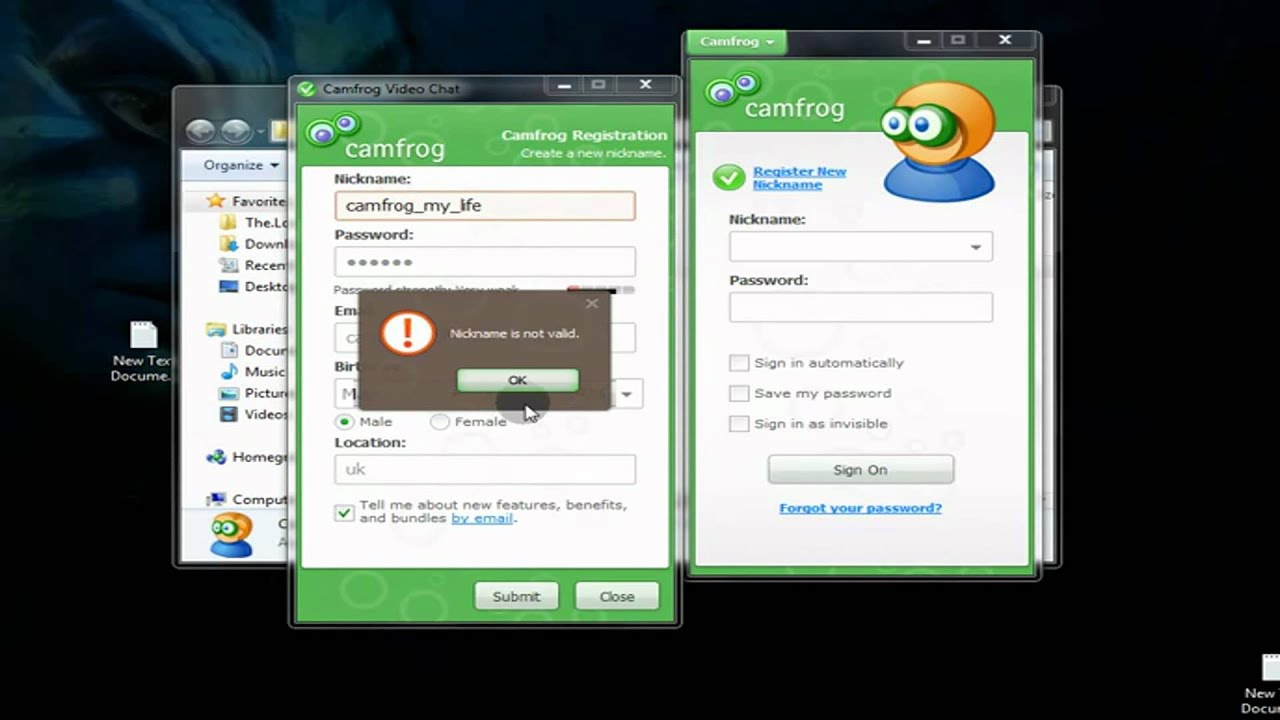
Task: Click Explorer back navigation arrow
Action: pos(200,131)
